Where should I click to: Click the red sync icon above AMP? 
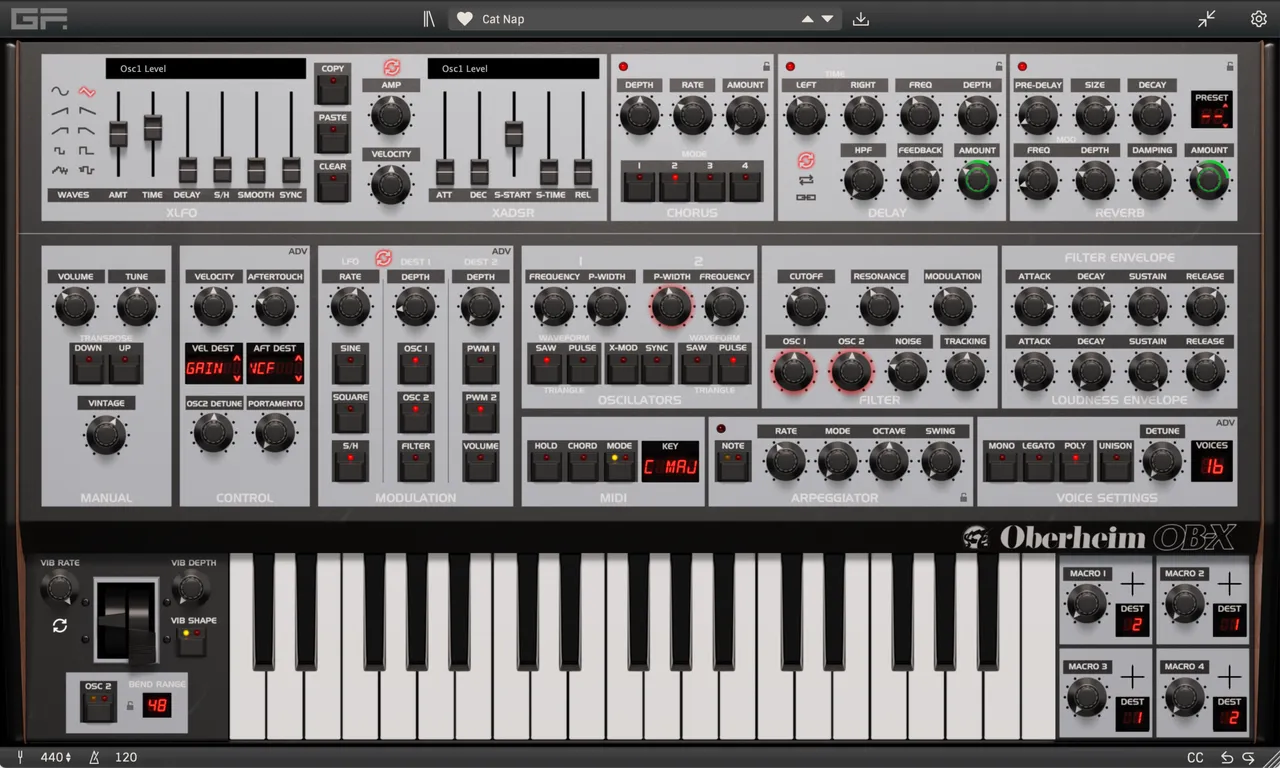(391, 68)
